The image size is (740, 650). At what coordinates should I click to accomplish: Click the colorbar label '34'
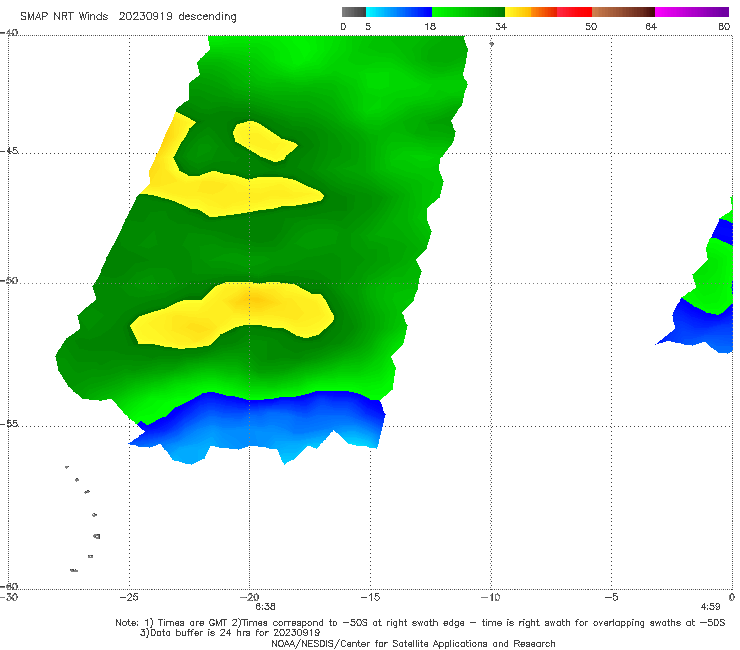(x=501, y=26)
